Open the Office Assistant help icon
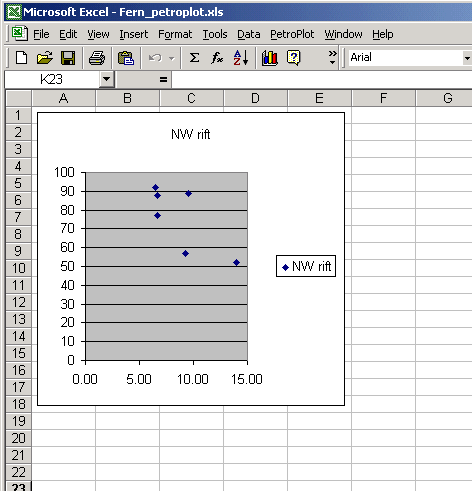472x491 pixels. point(294,58)
